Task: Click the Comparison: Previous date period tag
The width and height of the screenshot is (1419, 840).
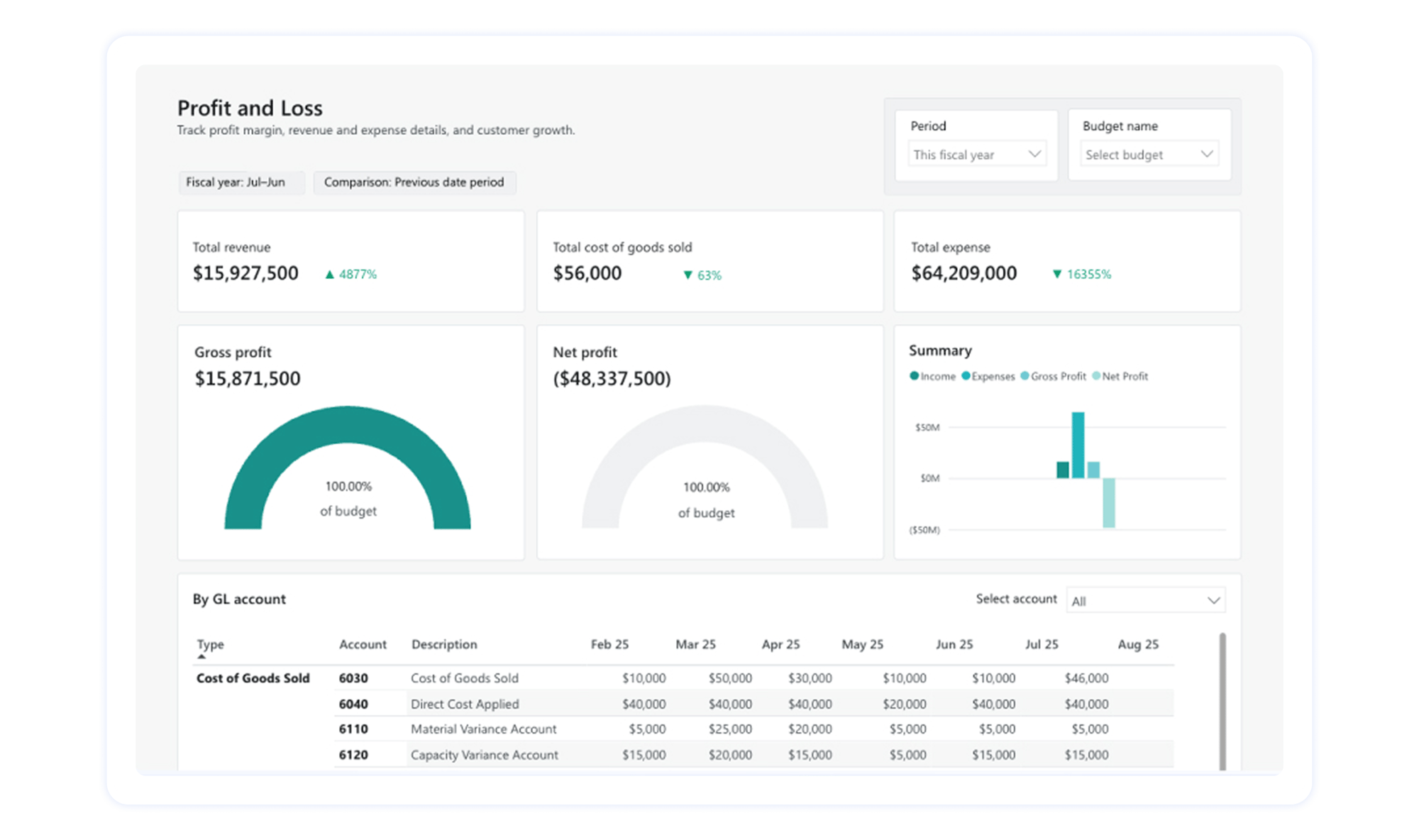Action: coord(415,182)
